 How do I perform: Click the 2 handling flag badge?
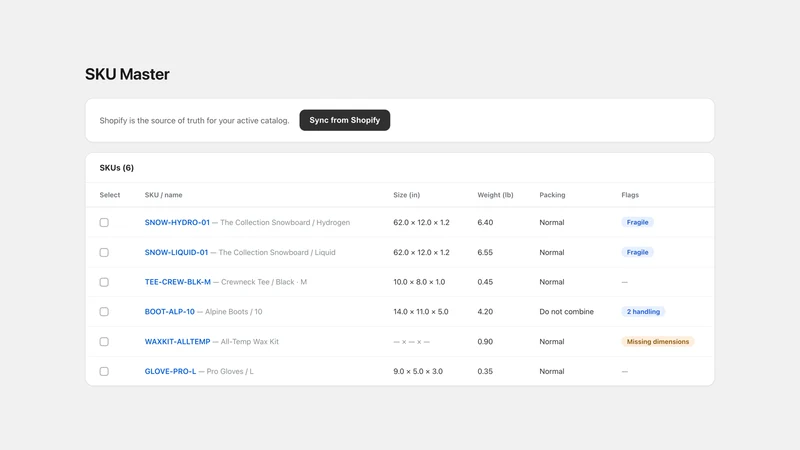click(643, 312)
